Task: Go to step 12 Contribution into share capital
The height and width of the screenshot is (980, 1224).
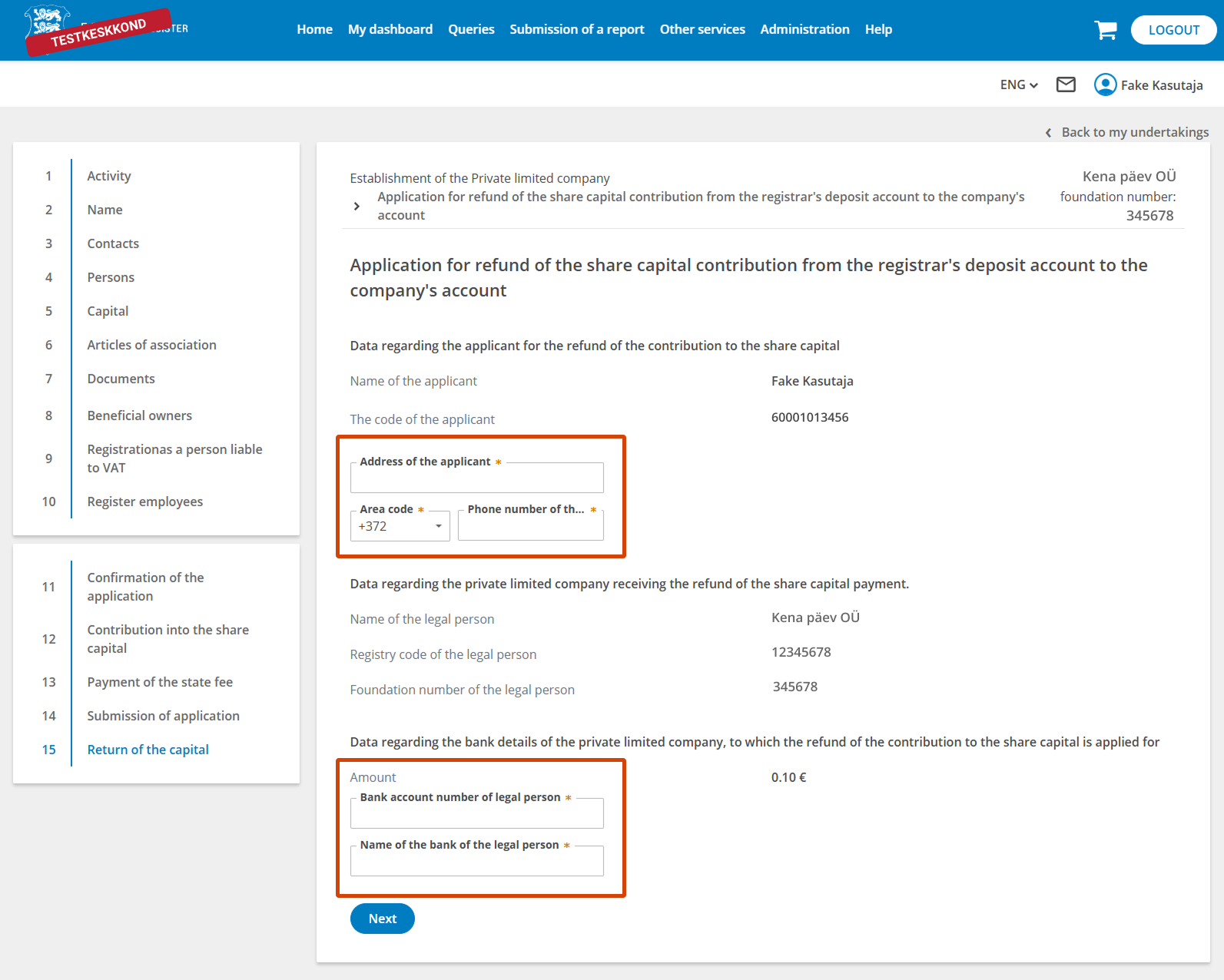Action: [x=168, y=639]
